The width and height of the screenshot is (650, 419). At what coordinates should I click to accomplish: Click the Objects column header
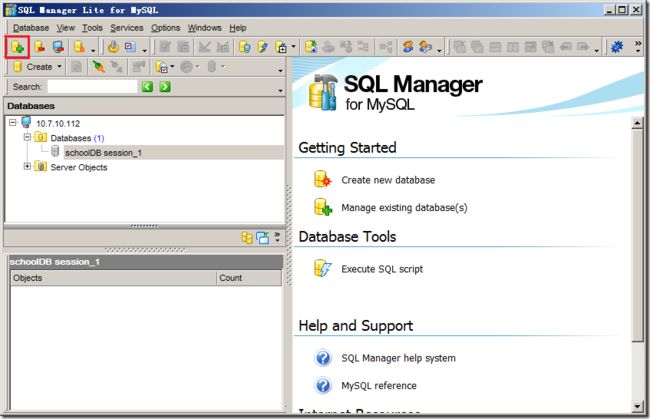(x=113, y=278)
